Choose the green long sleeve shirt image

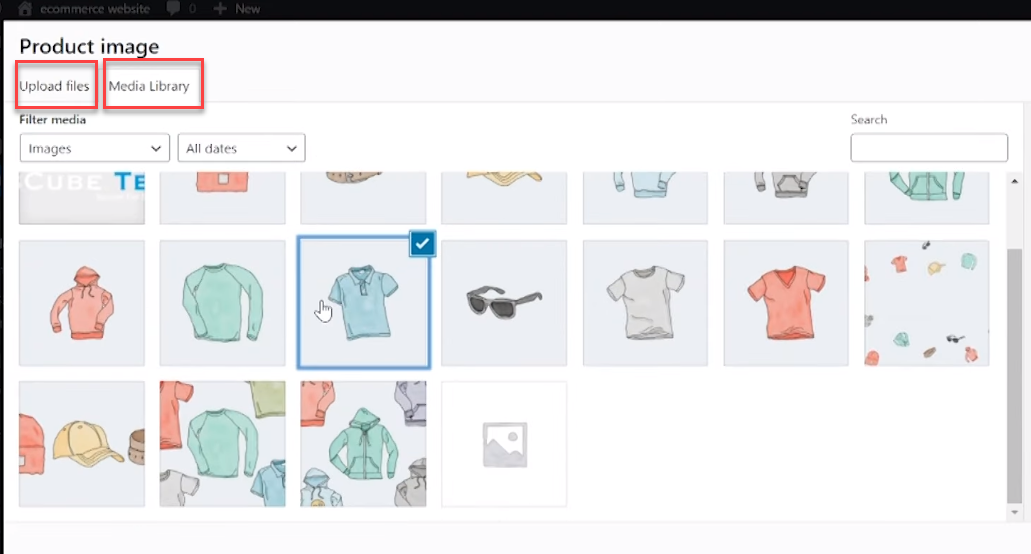coord(222,303)
